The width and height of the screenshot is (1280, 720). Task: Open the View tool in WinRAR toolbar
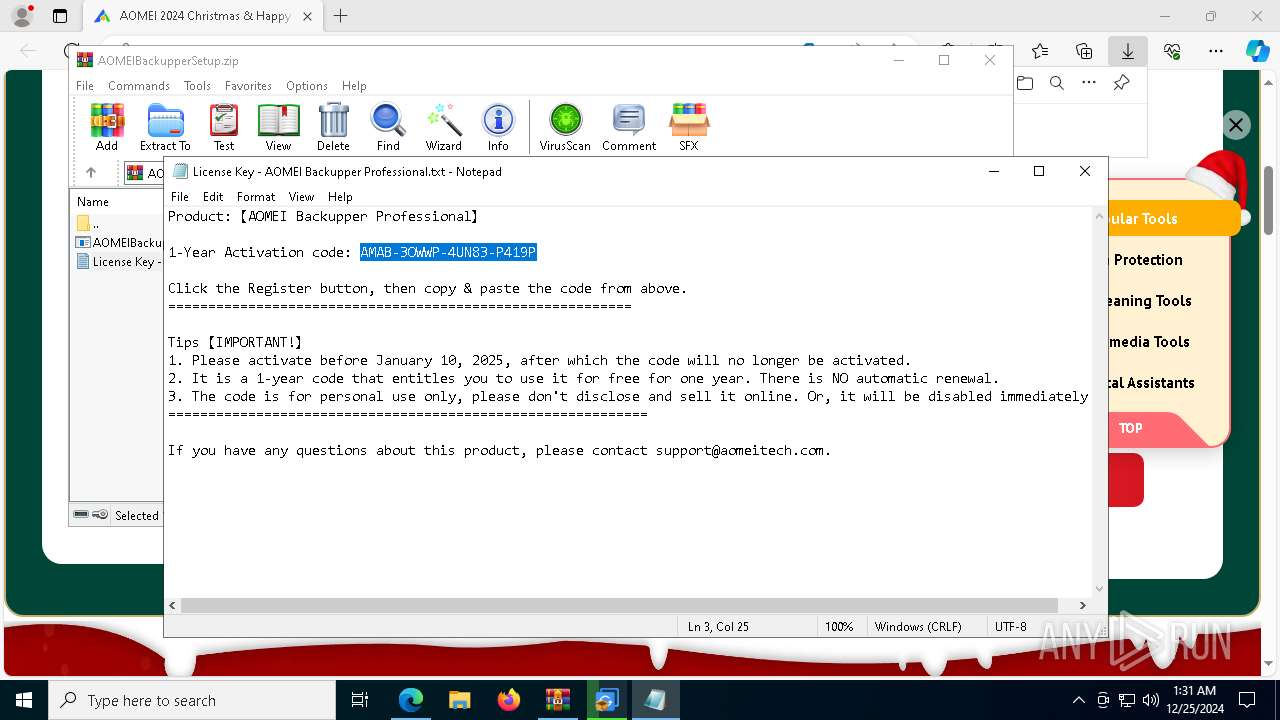[278, 127]
